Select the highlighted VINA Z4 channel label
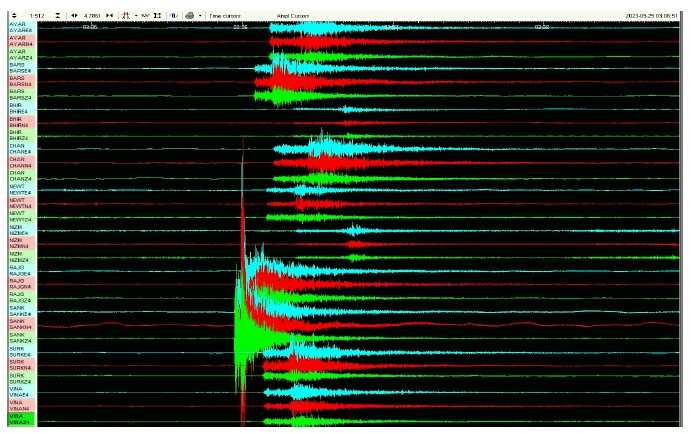Viewport: 691px width, 434px height. 20,419
